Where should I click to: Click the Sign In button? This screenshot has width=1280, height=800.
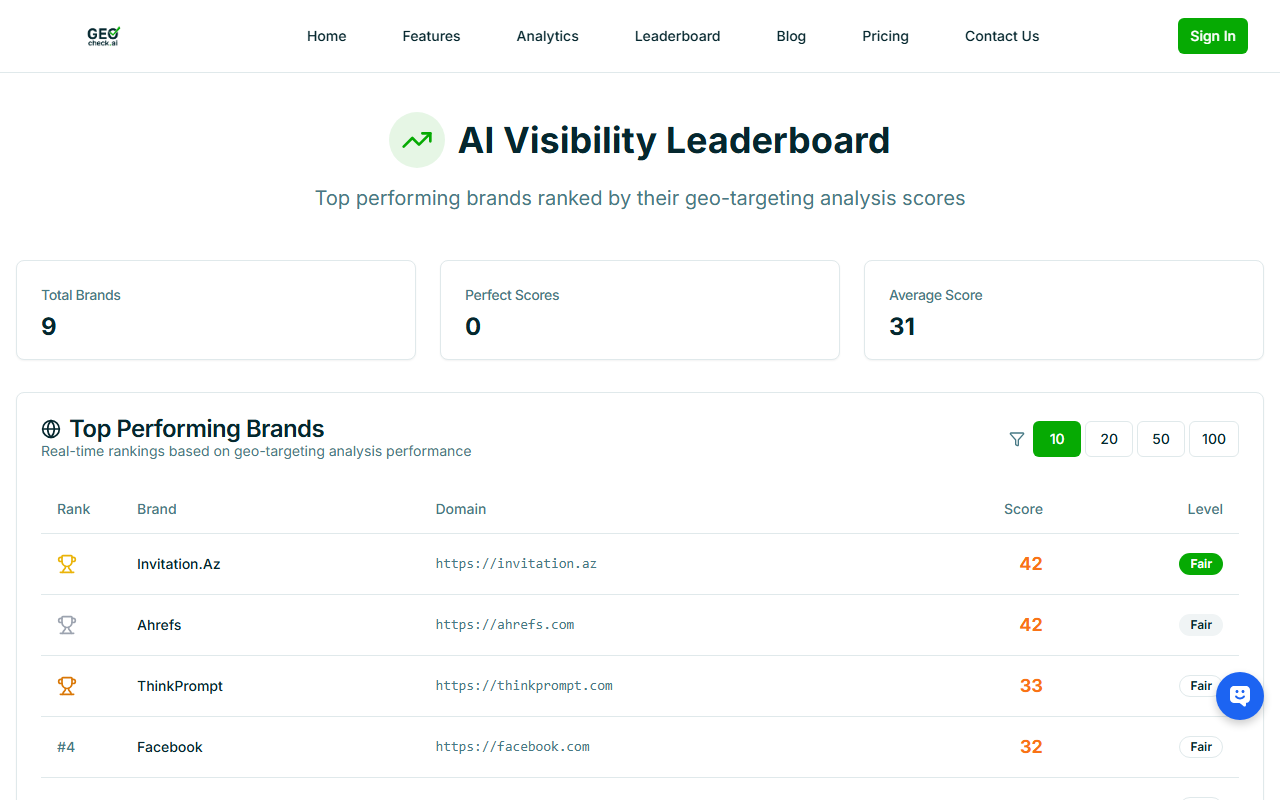[1213, 36]
